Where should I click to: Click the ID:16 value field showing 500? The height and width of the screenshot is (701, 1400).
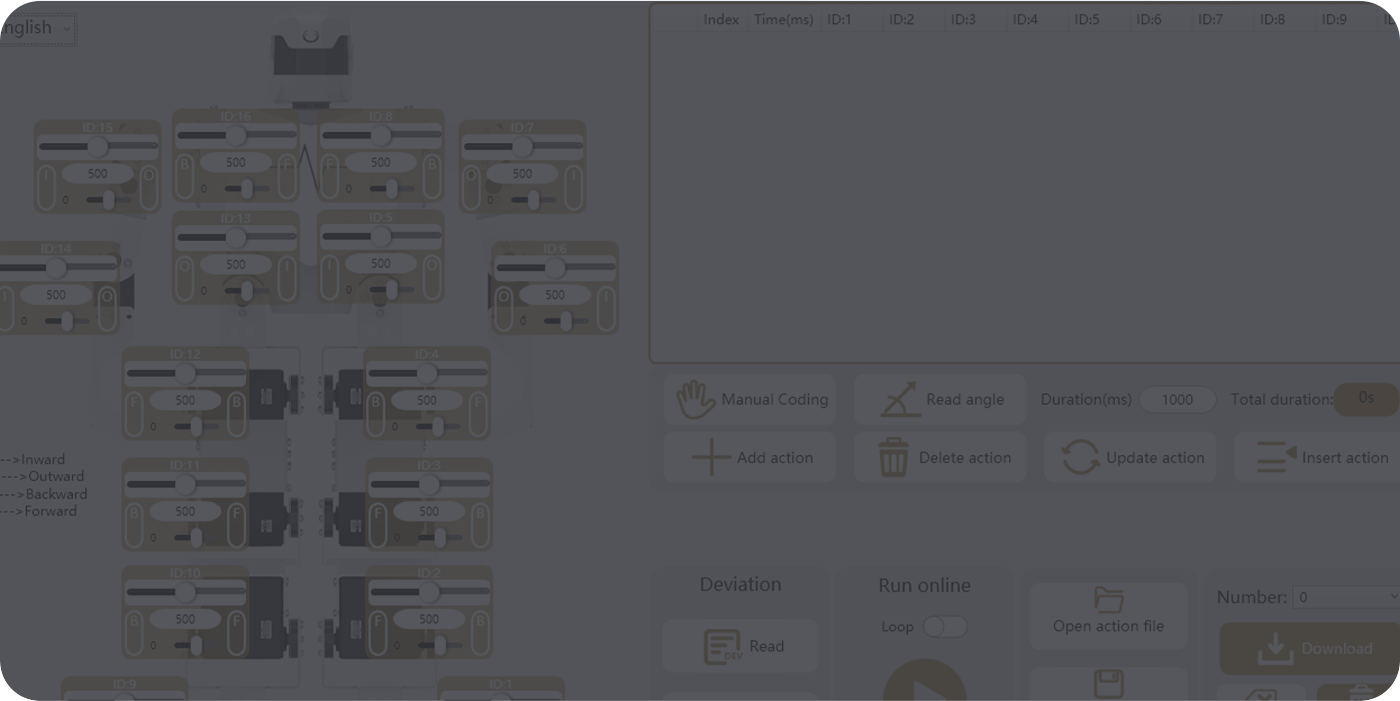point(236,162)
